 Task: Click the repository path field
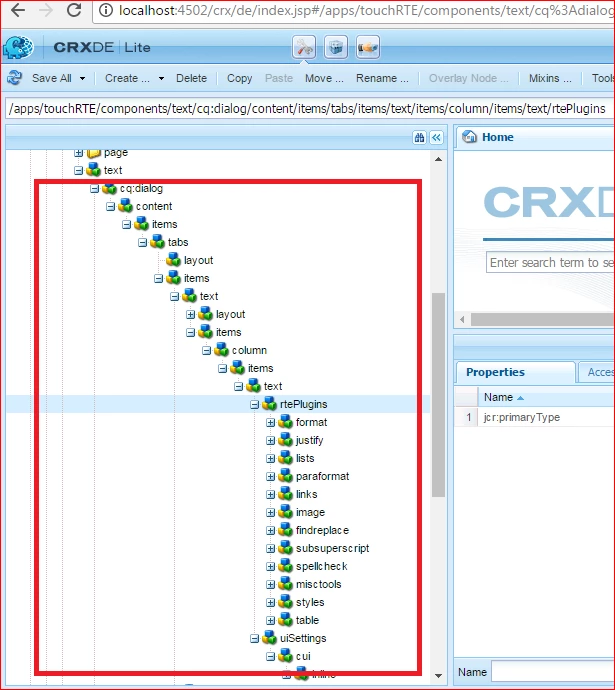(x=308, y=108)
